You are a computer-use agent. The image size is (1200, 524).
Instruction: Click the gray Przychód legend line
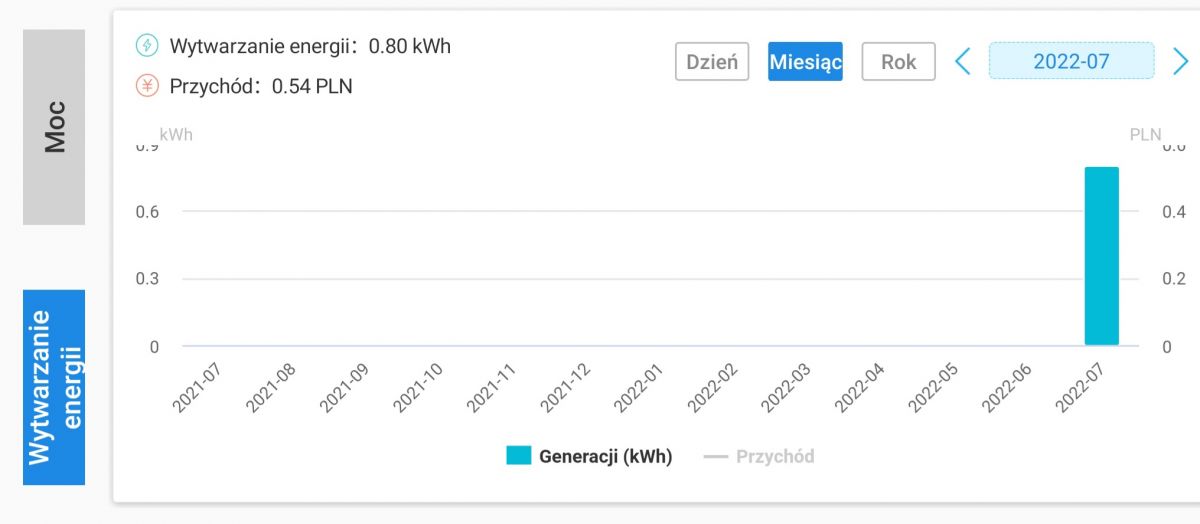click(x=716, y=456)
